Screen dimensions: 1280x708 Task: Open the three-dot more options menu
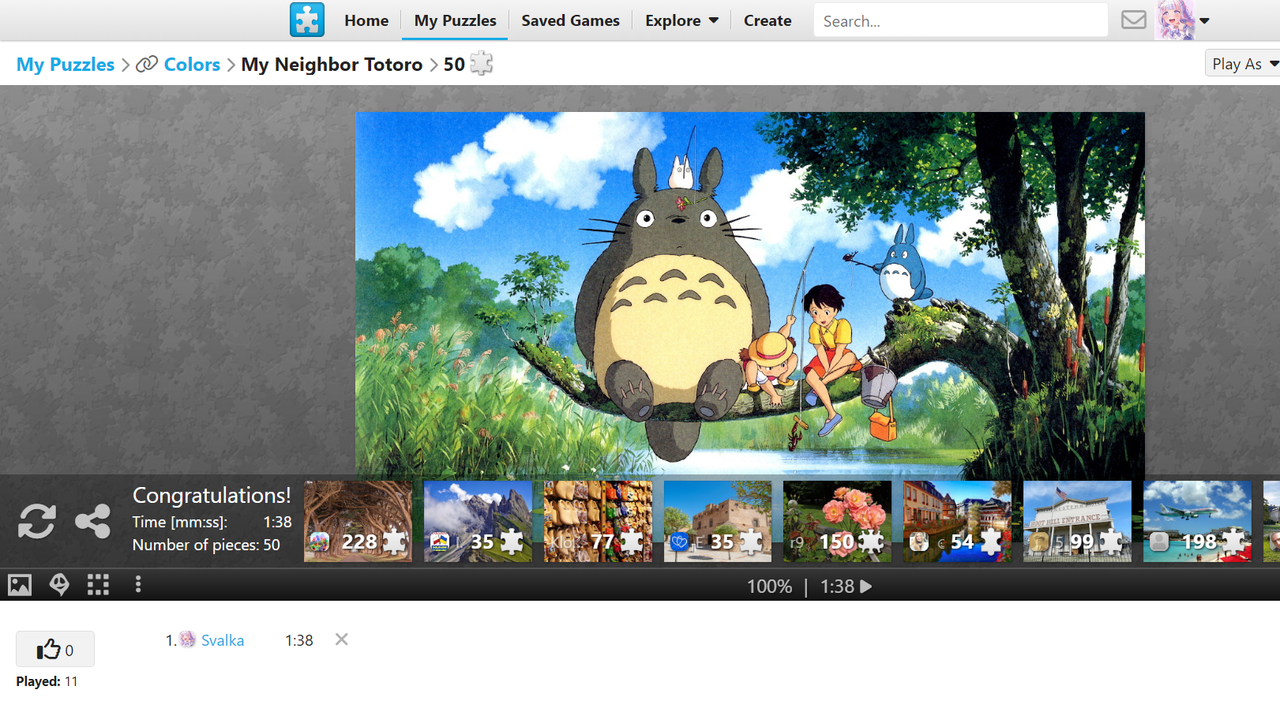click(x=138, y=585)
